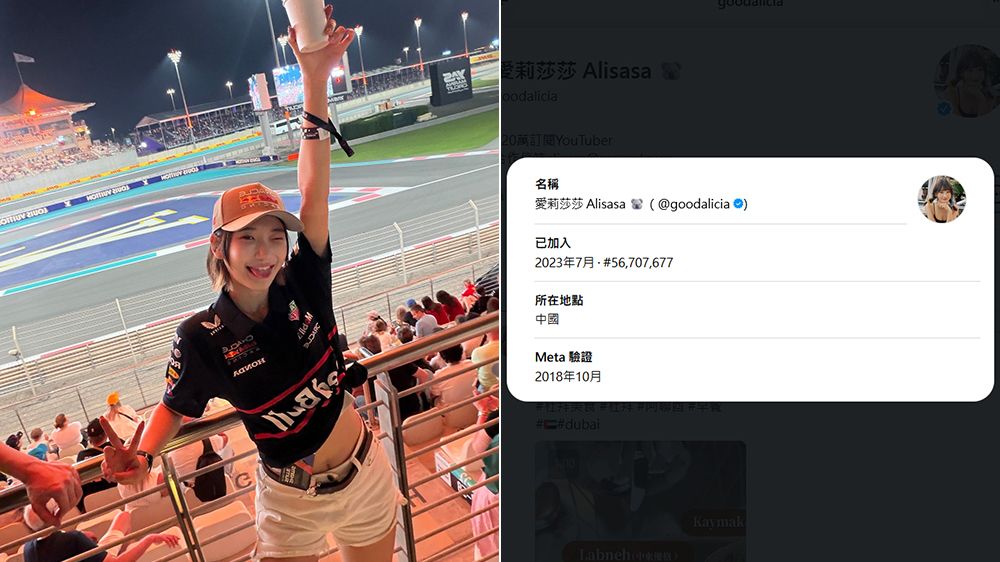Select the Meta 驗證 2018年10月 row
This screenshot has height=562, width=1000.
757,367
